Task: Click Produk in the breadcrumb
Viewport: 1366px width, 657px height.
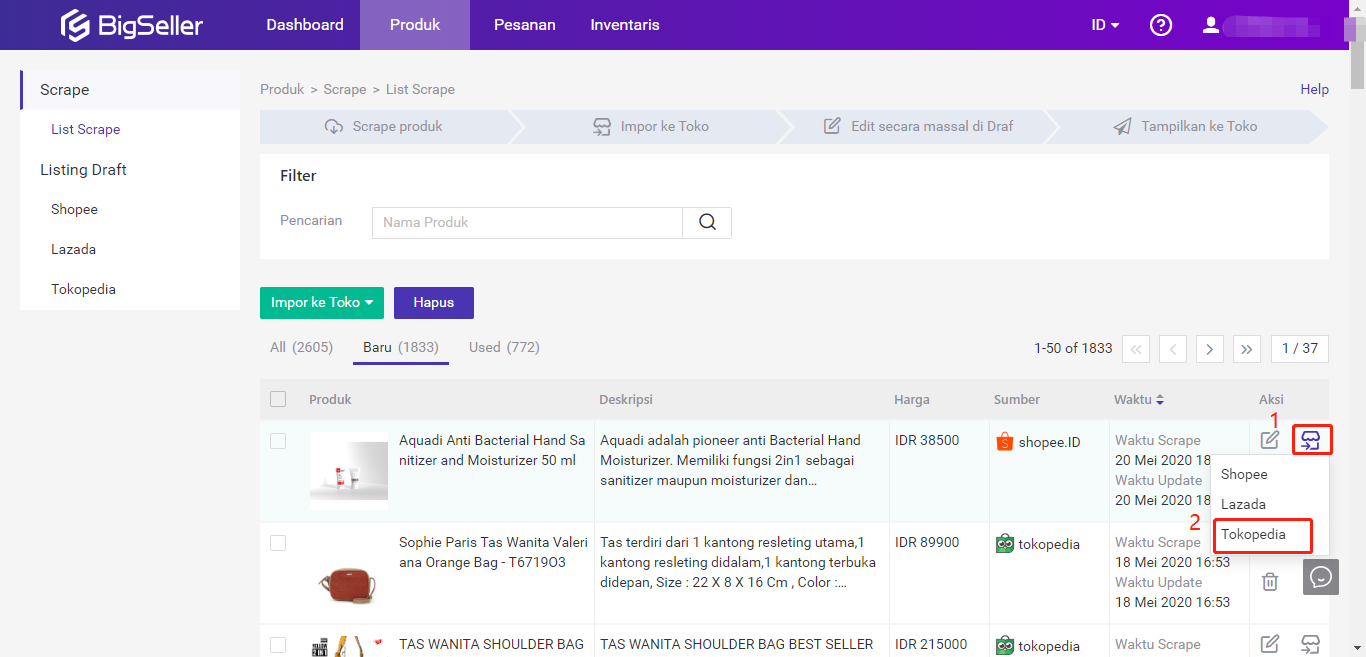Action: click(x=282, y=90)
